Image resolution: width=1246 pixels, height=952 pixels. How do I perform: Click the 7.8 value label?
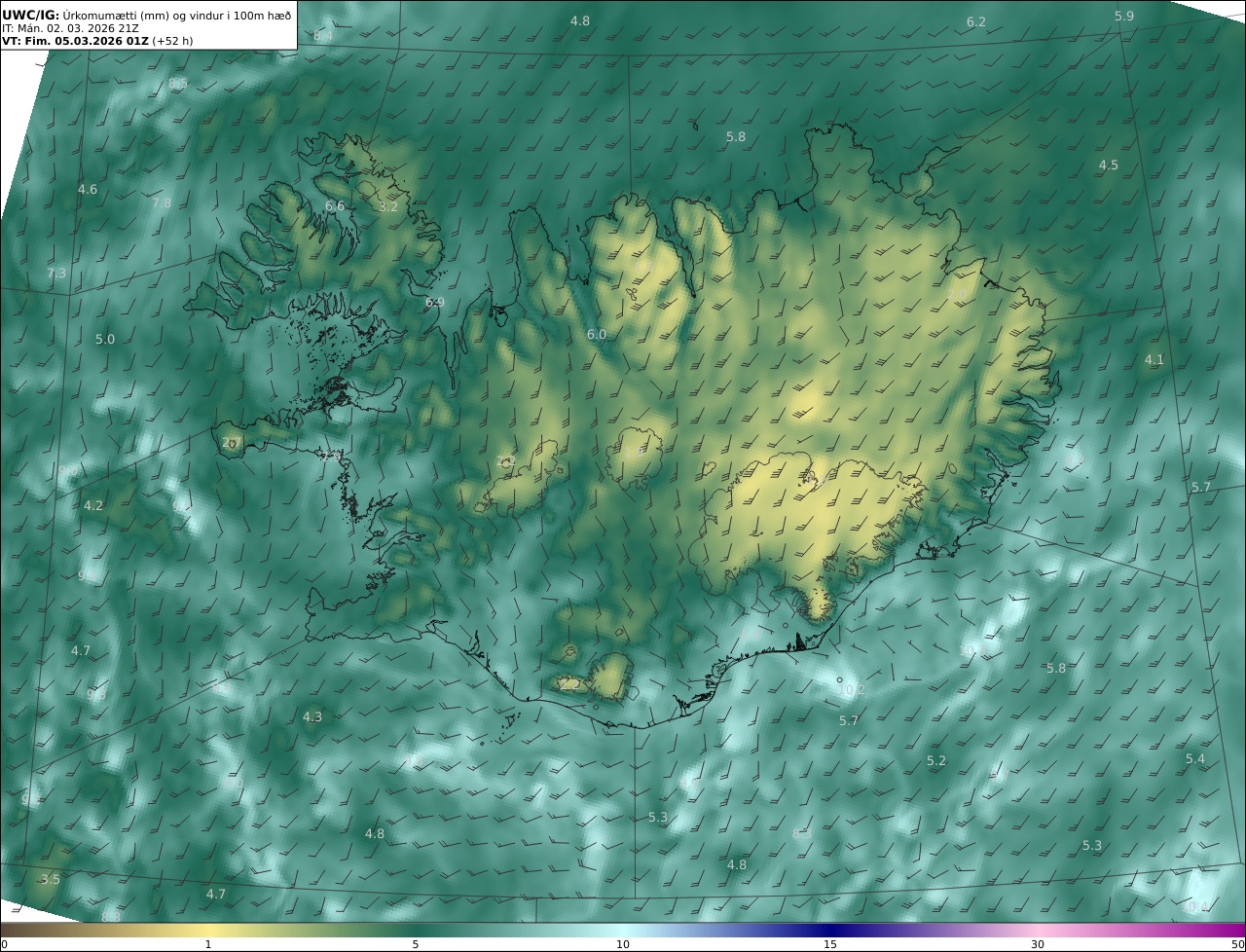click(x=162, y=202)
